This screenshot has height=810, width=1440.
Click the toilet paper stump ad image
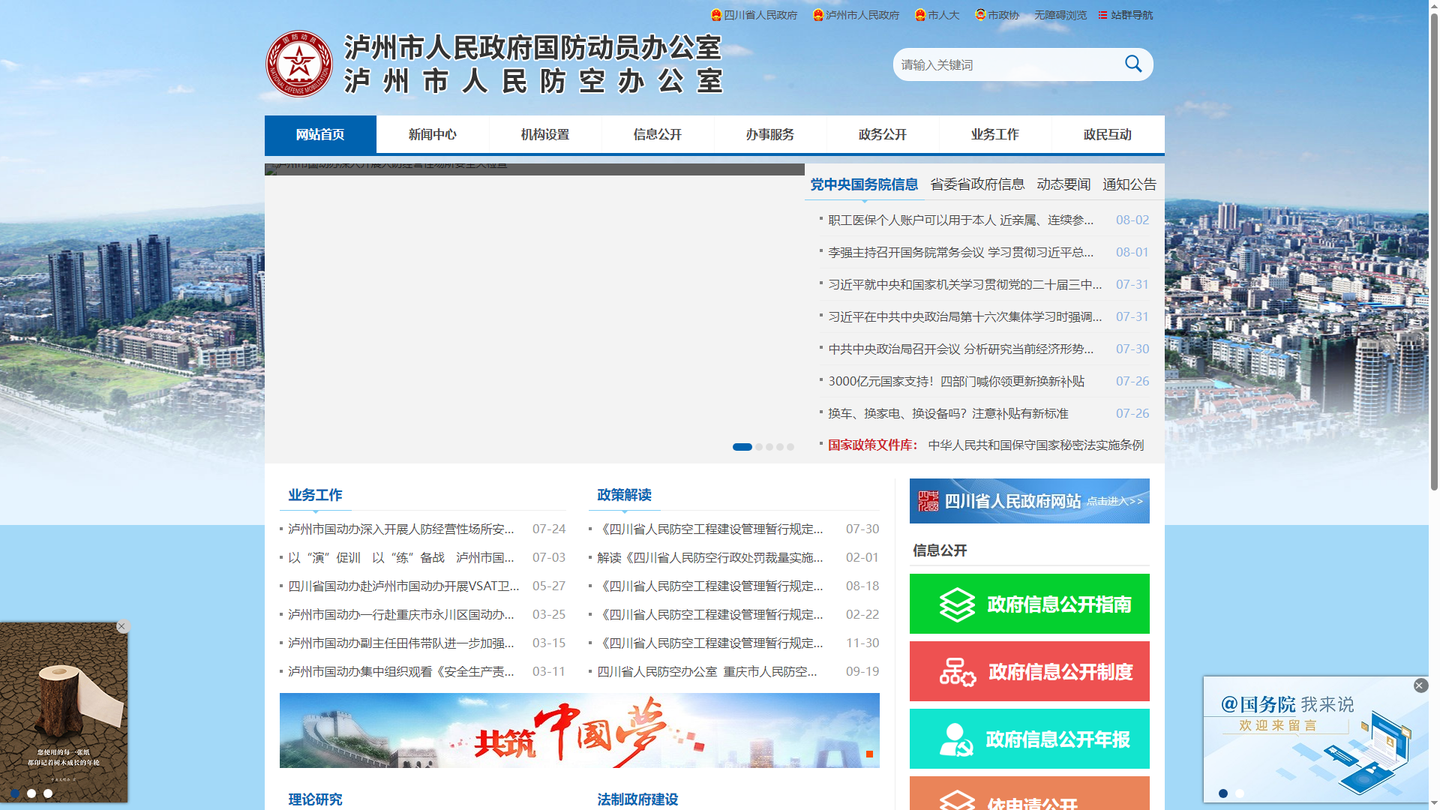64,712
